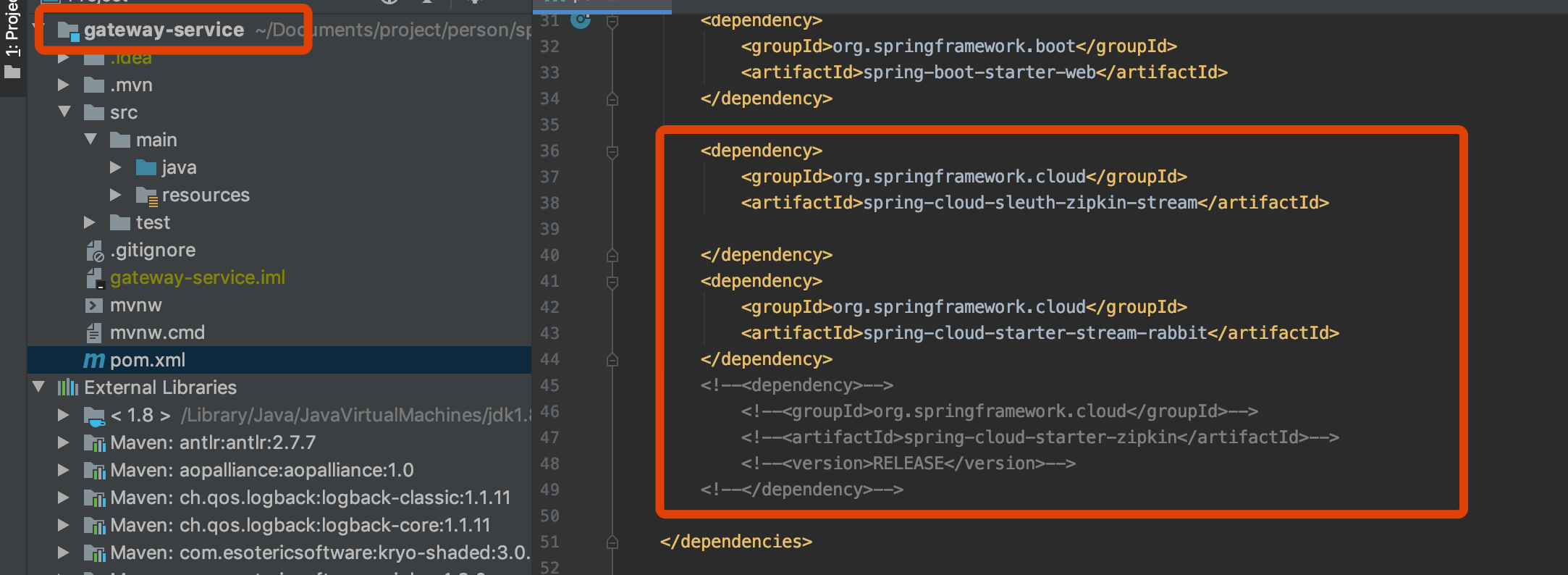
Task: Toggle fold marker at line 36
Action: (x=612, y=151)
